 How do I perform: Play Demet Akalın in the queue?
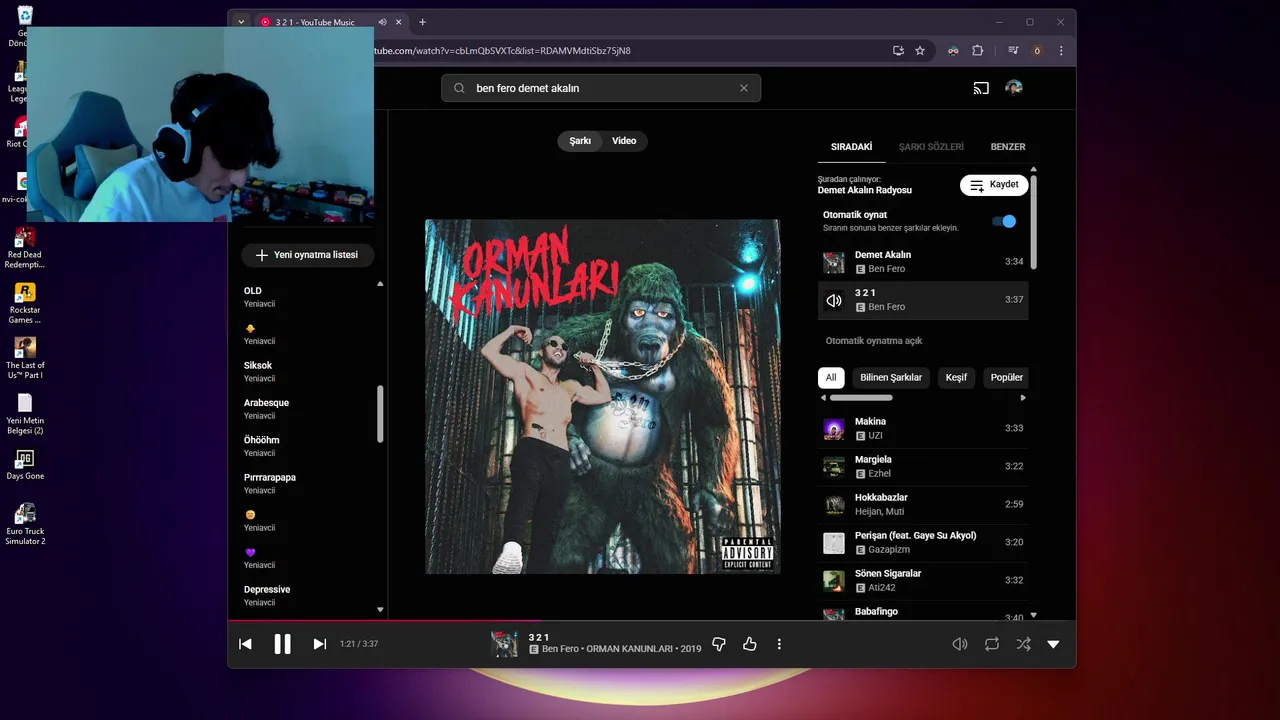point(922,262)
